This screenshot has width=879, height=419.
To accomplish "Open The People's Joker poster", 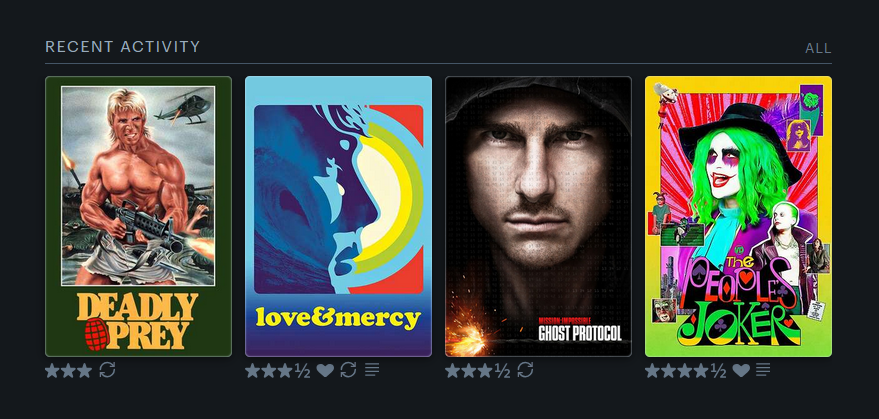I will [738, 217].
